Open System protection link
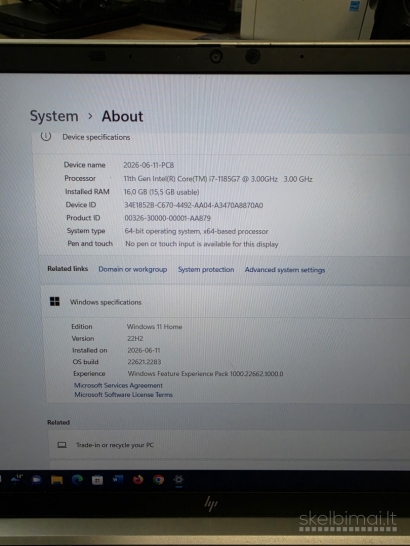This screenshot has width=410, height=546. tap(206, 270)
